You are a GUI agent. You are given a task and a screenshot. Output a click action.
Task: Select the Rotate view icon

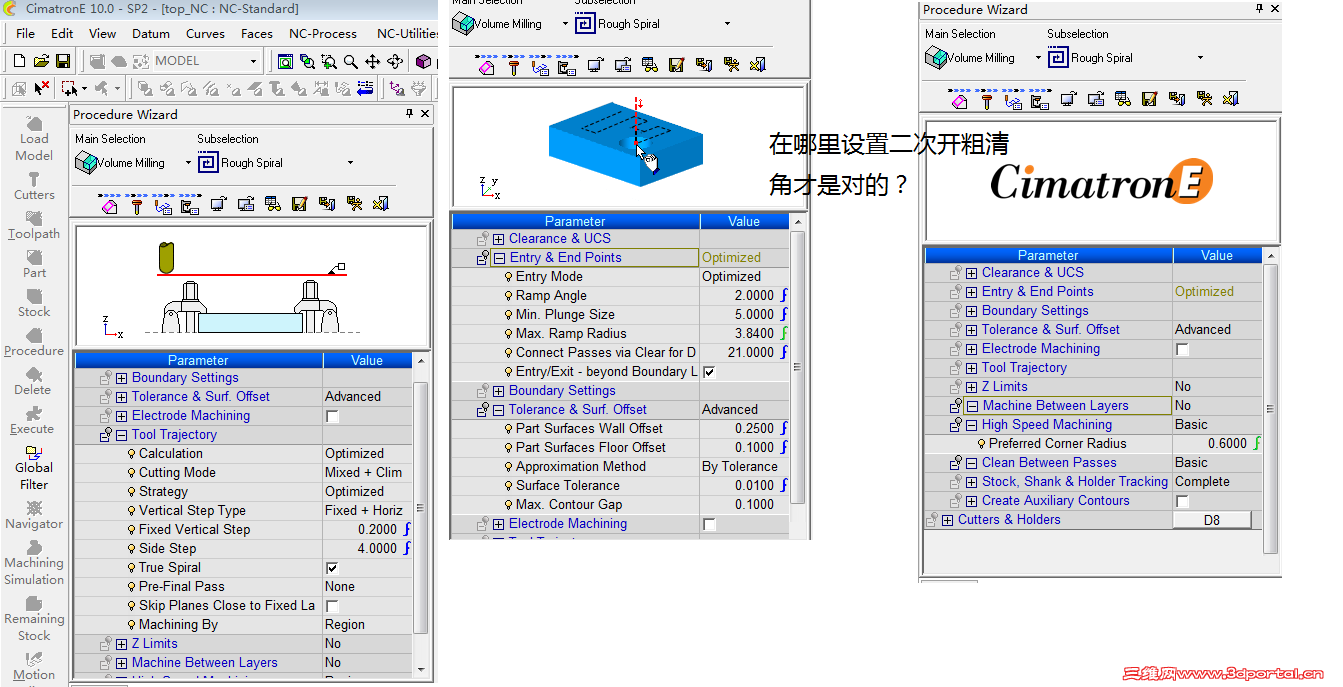tap(394, 61)
